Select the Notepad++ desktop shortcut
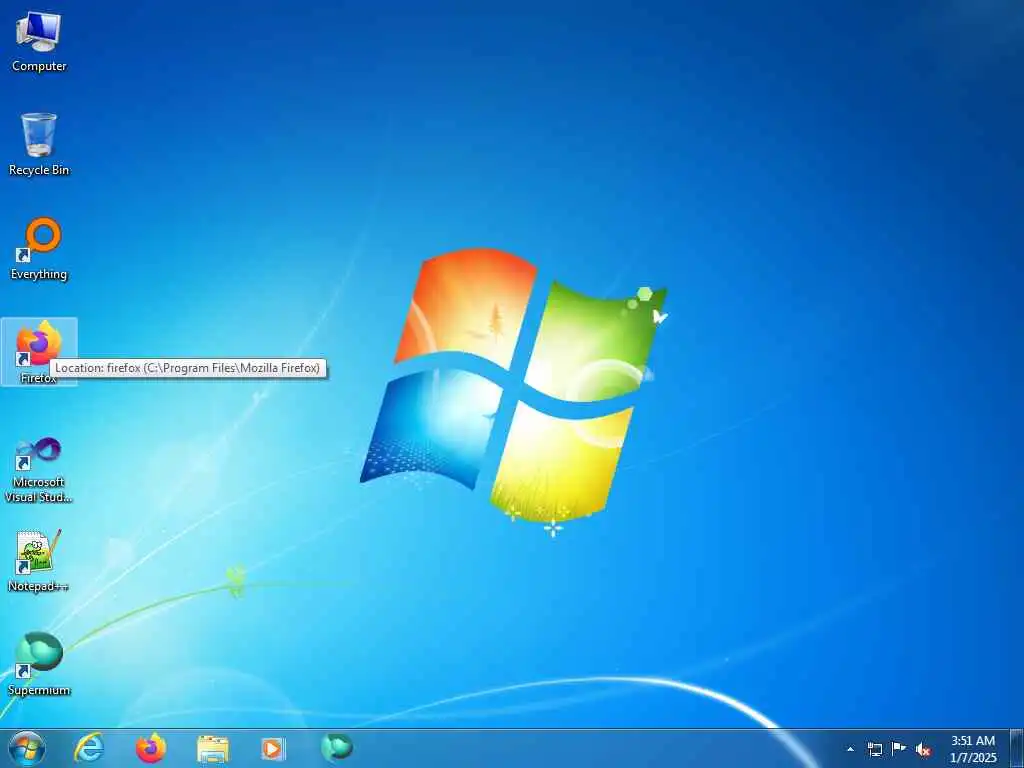This screenshot has width=1024, height=768. coord(39,560)
